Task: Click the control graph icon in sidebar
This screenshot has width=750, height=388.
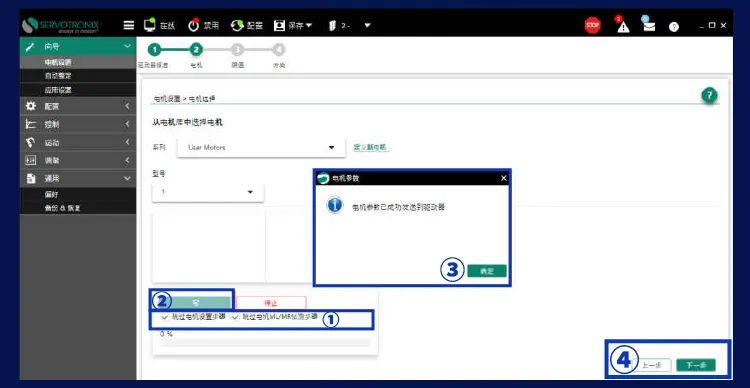Action: [31, 124]
